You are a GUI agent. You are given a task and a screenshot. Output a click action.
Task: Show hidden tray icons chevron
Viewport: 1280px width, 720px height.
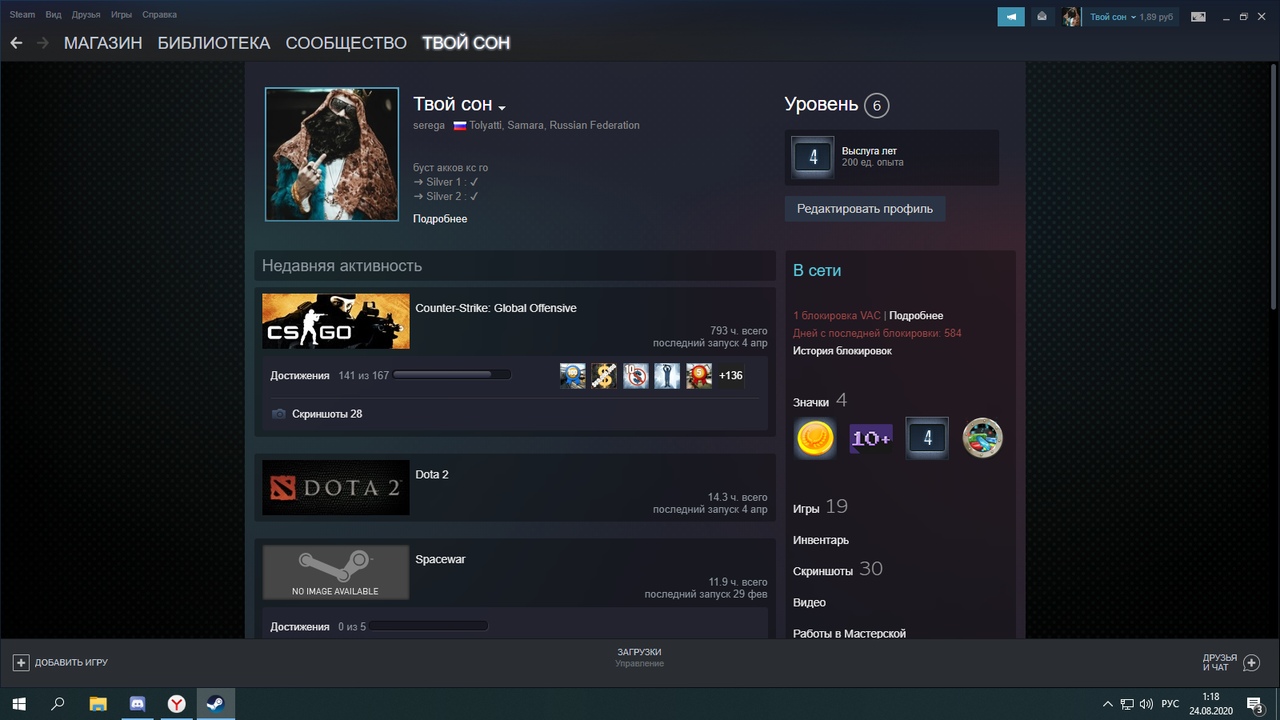click(1107, 704)
